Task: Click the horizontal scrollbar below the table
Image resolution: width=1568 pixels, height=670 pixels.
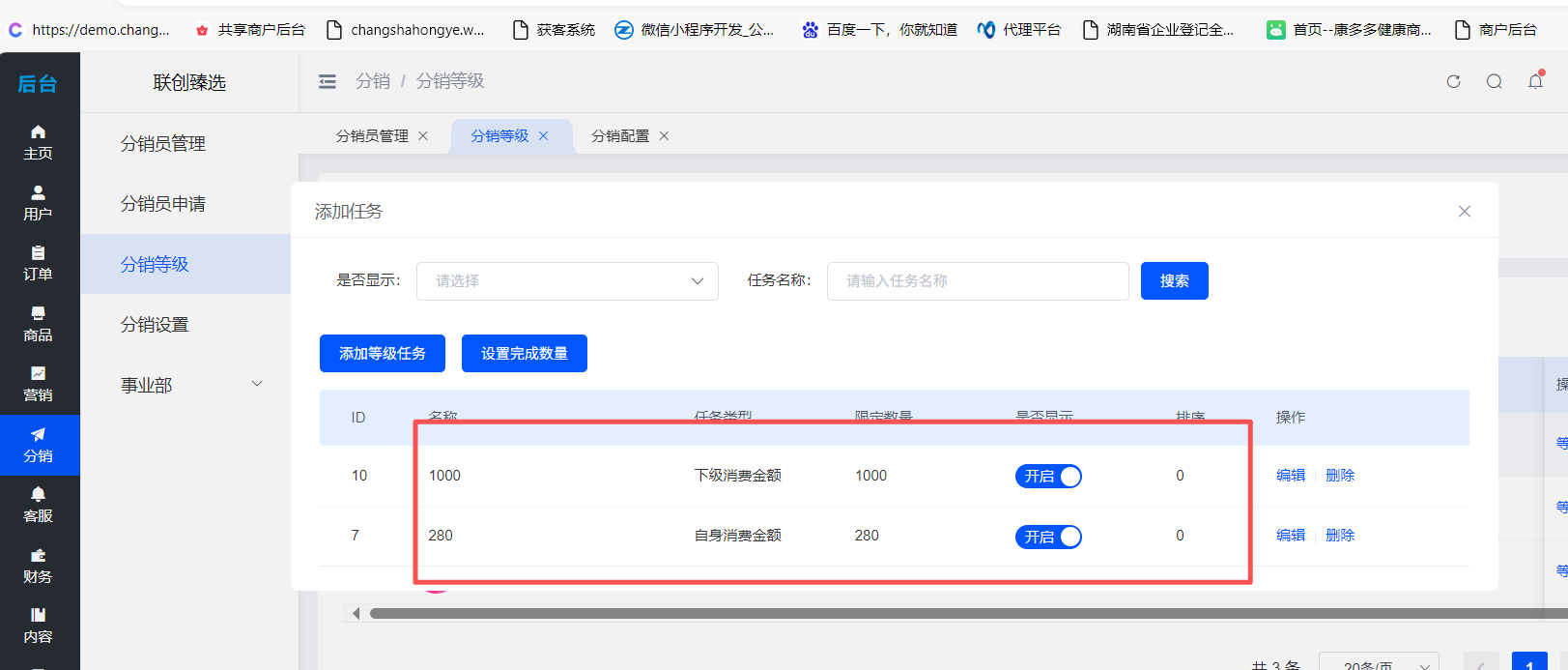Action: click(x=870, y=613)
